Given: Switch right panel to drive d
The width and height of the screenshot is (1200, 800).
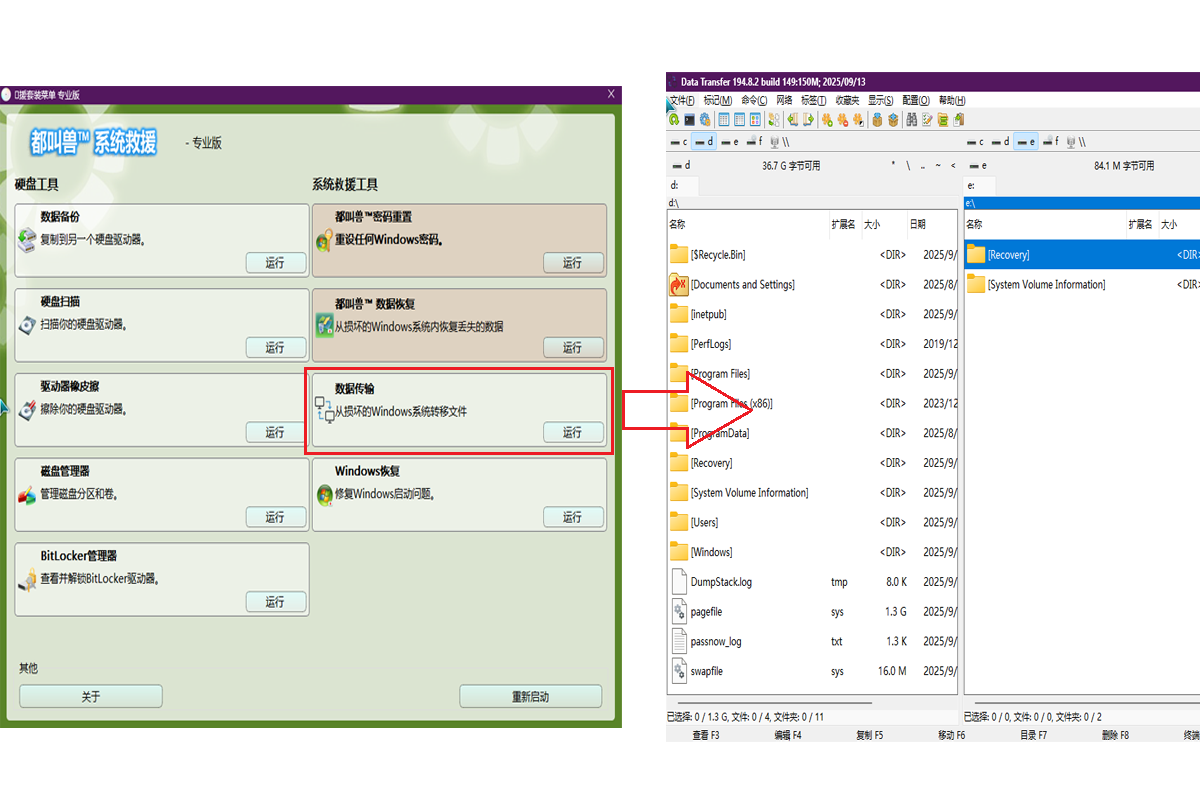Looking at the screenshot, I should (x=999, y=142).
